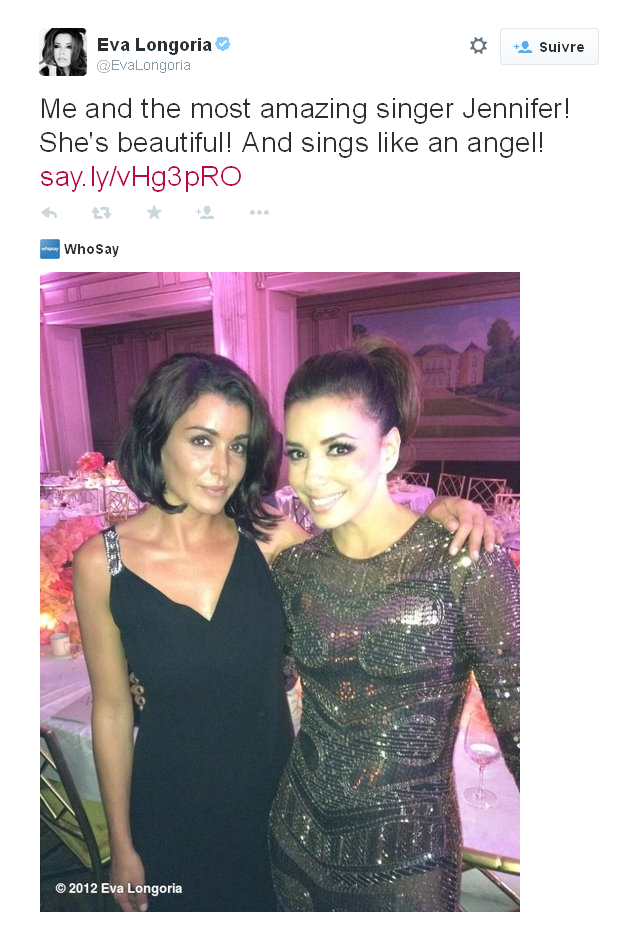Image resolution: width=640 pixels, height=930 pixels.
Task: Follow the account with the Suivre button
Action: click(x=549, y=46)
